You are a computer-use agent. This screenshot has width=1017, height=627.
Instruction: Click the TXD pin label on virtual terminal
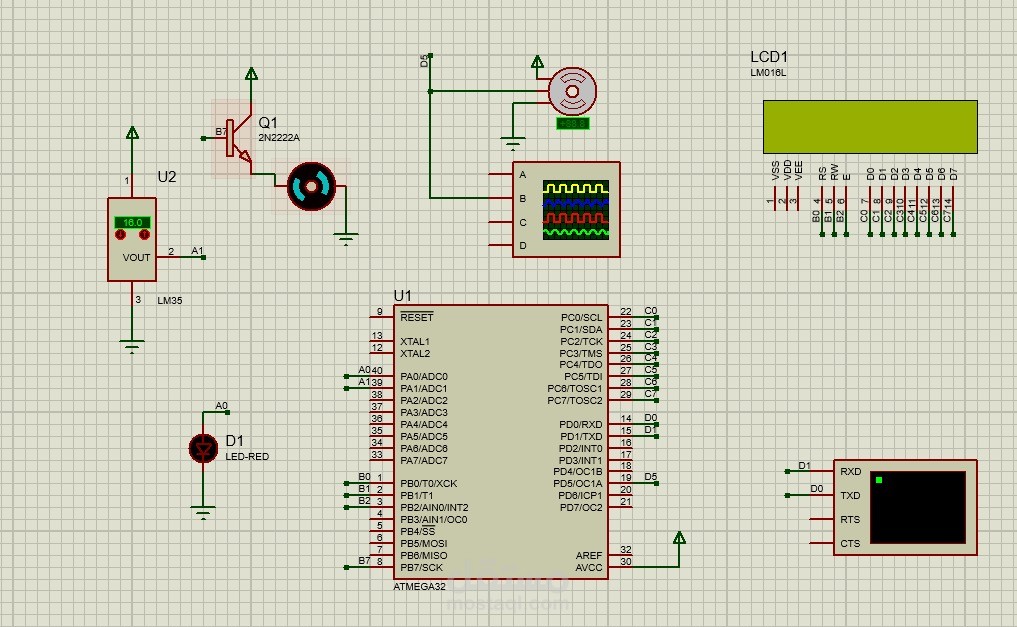(x=850, y=495)
